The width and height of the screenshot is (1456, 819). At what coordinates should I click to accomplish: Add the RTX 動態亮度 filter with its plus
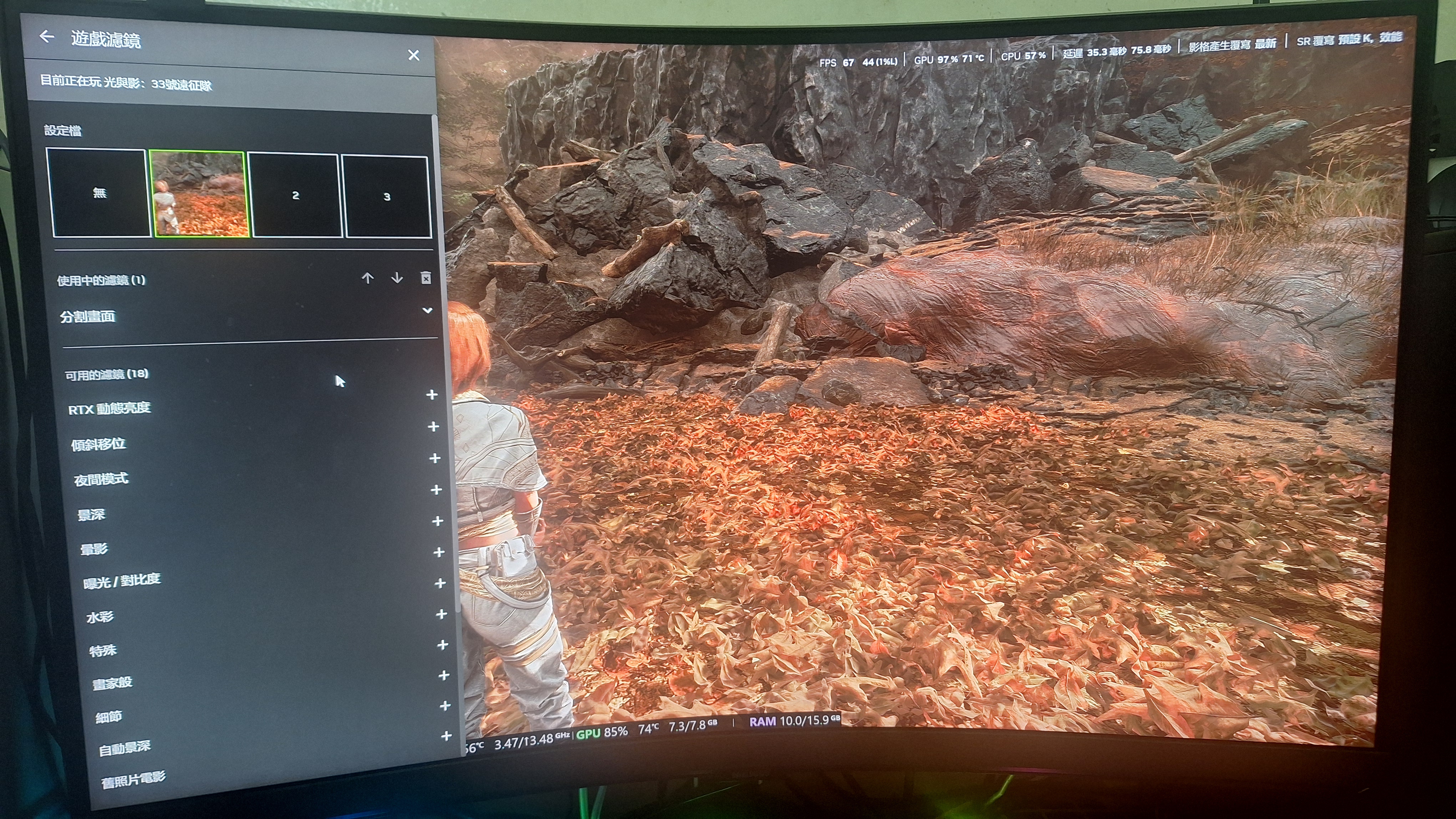[432, 395]
